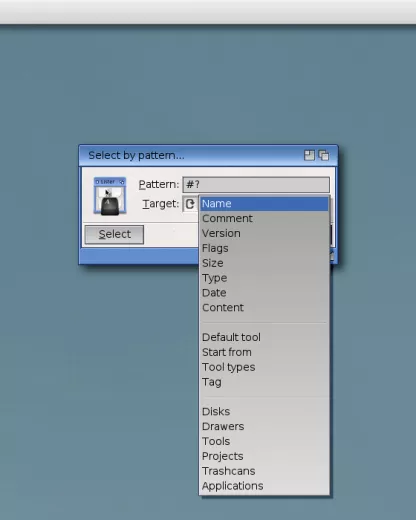The image size is (416, 520).
Task: Select Type from the popup menu
Action: (x=264, y=278)
